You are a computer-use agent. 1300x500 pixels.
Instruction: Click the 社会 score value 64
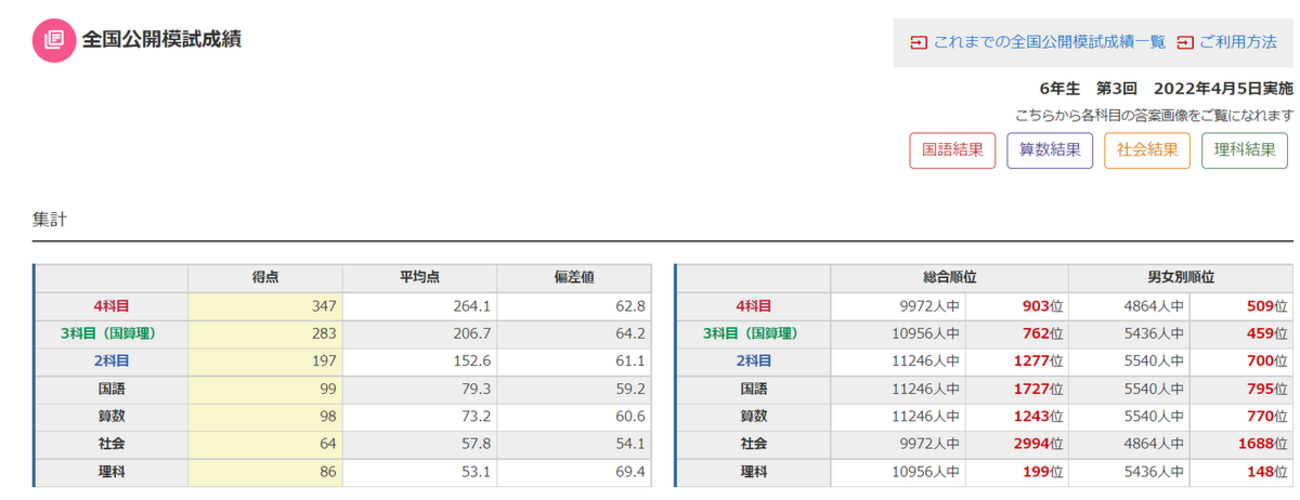tap(329, 443)
